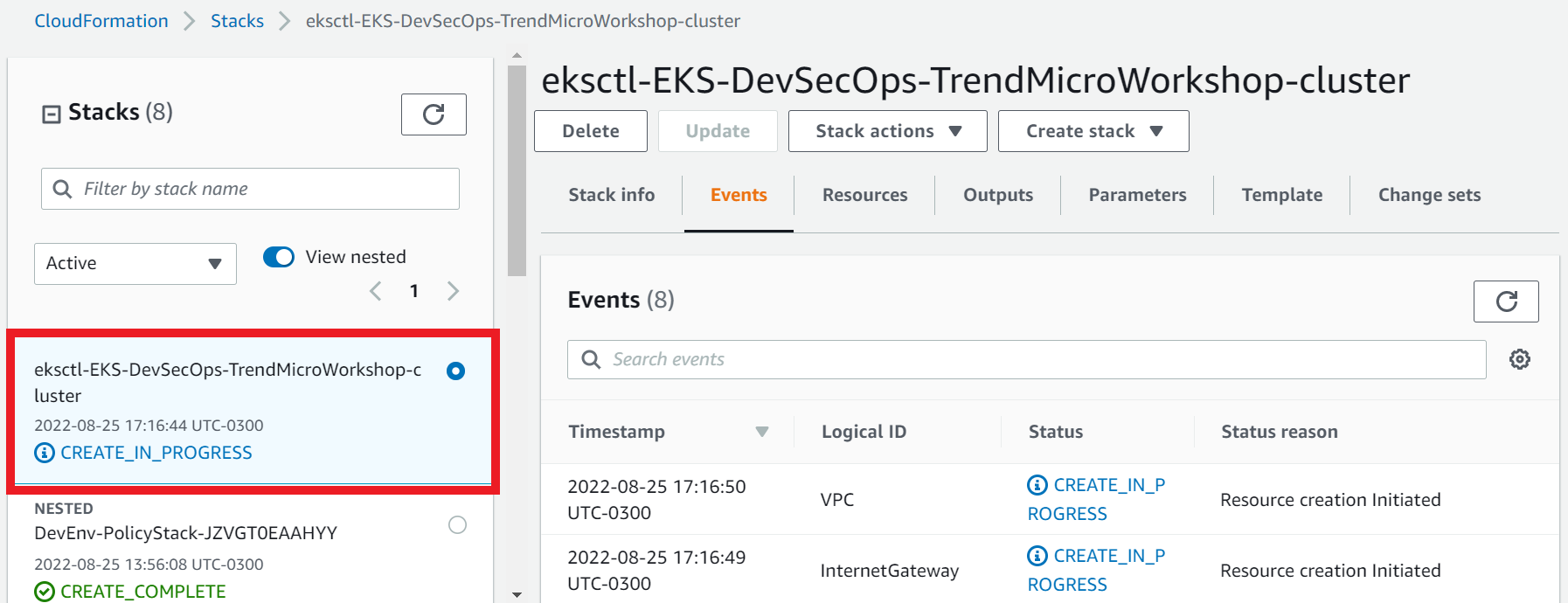Open the Active status filter dropdown
Image resolution: width=1568 pixels, height=603 pixels.
click(135, 264)
